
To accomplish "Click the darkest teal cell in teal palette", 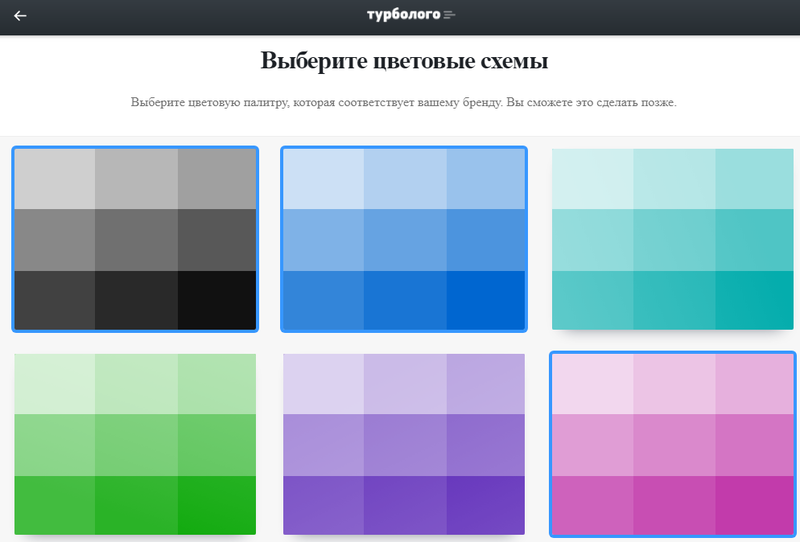I will (754, 299).
